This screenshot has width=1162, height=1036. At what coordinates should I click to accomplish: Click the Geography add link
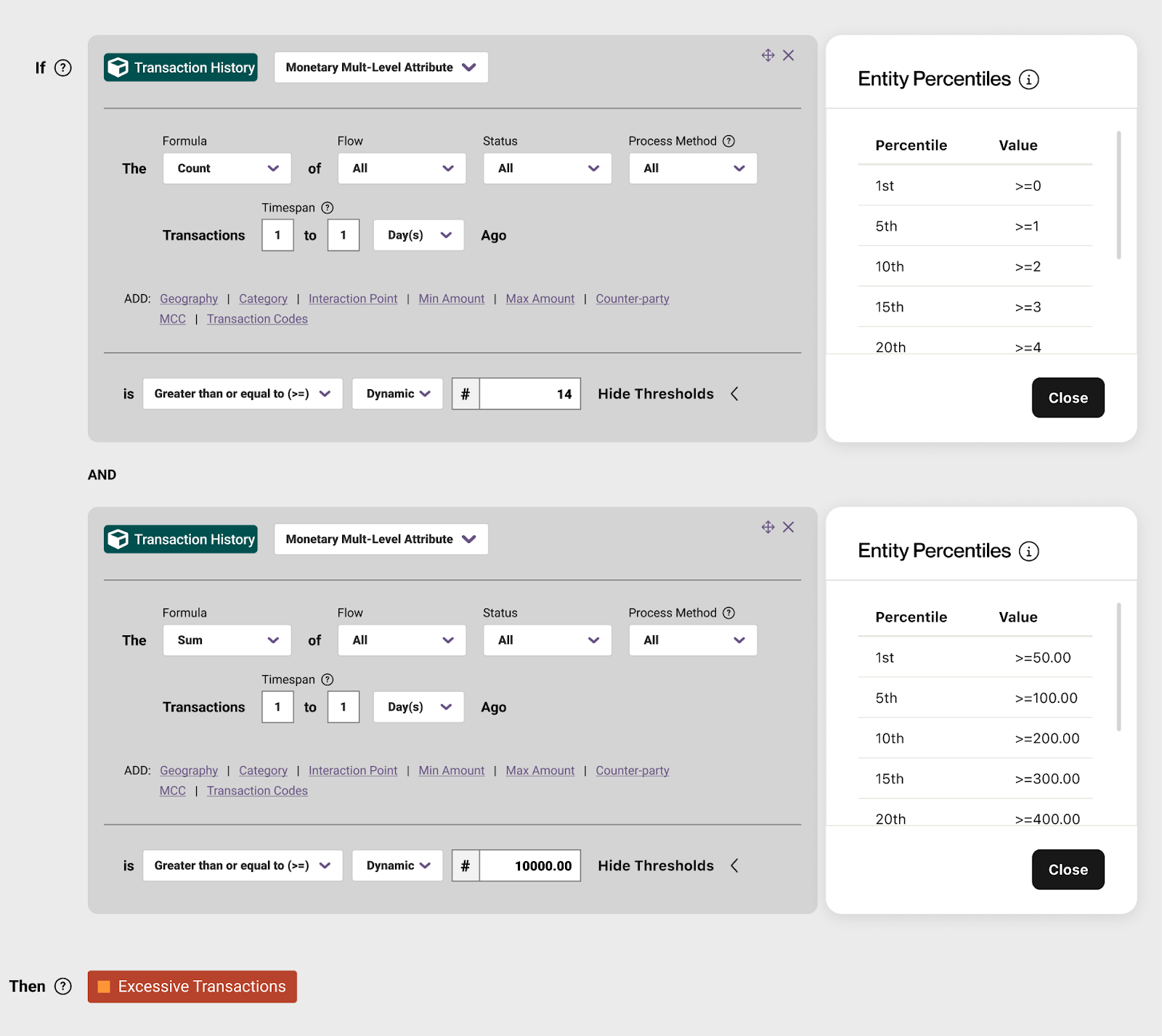(188, 298)
